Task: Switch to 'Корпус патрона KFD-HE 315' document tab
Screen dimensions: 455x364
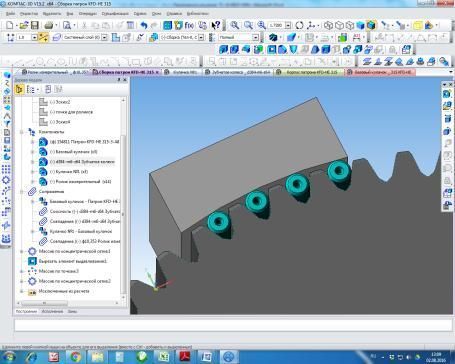Action: [308, 72]
